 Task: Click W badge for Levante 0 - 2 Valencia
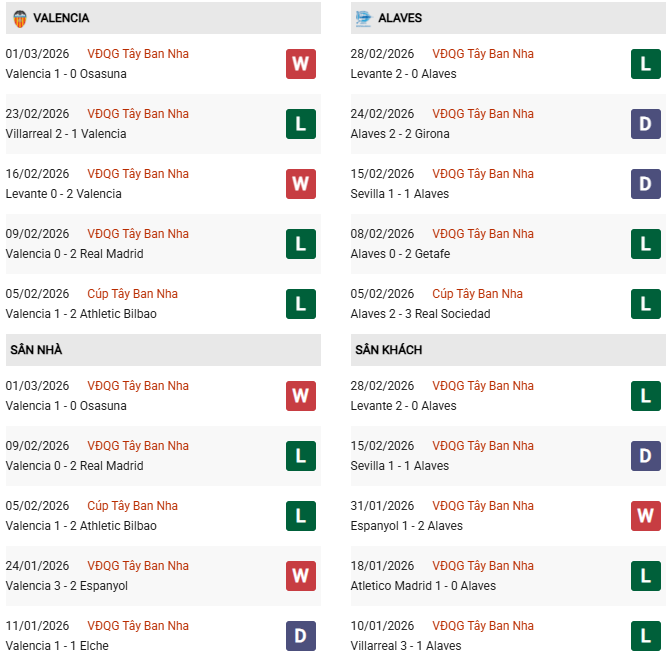click(300, 184)
